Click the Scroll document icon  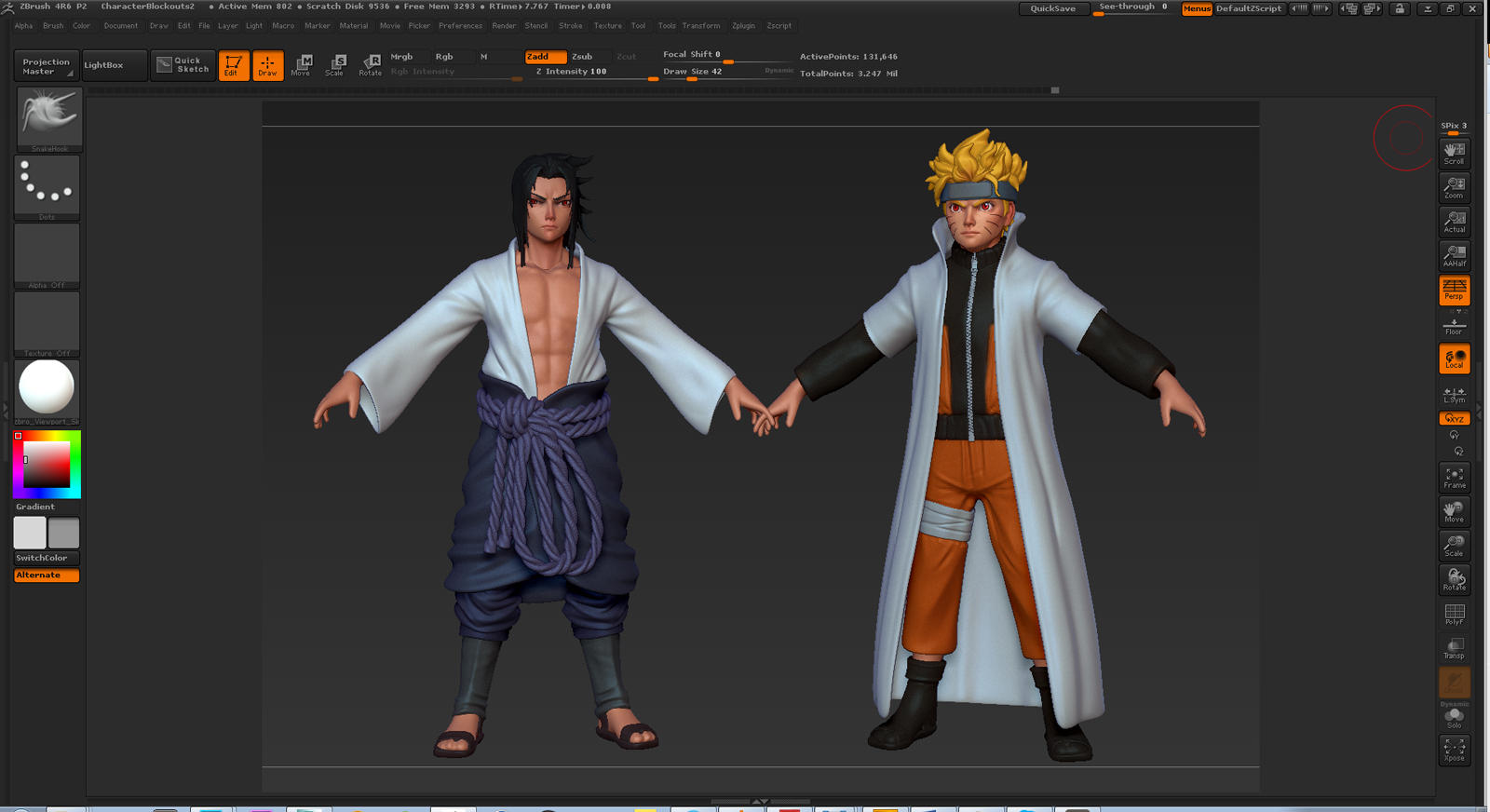(x=1454, y=153)
